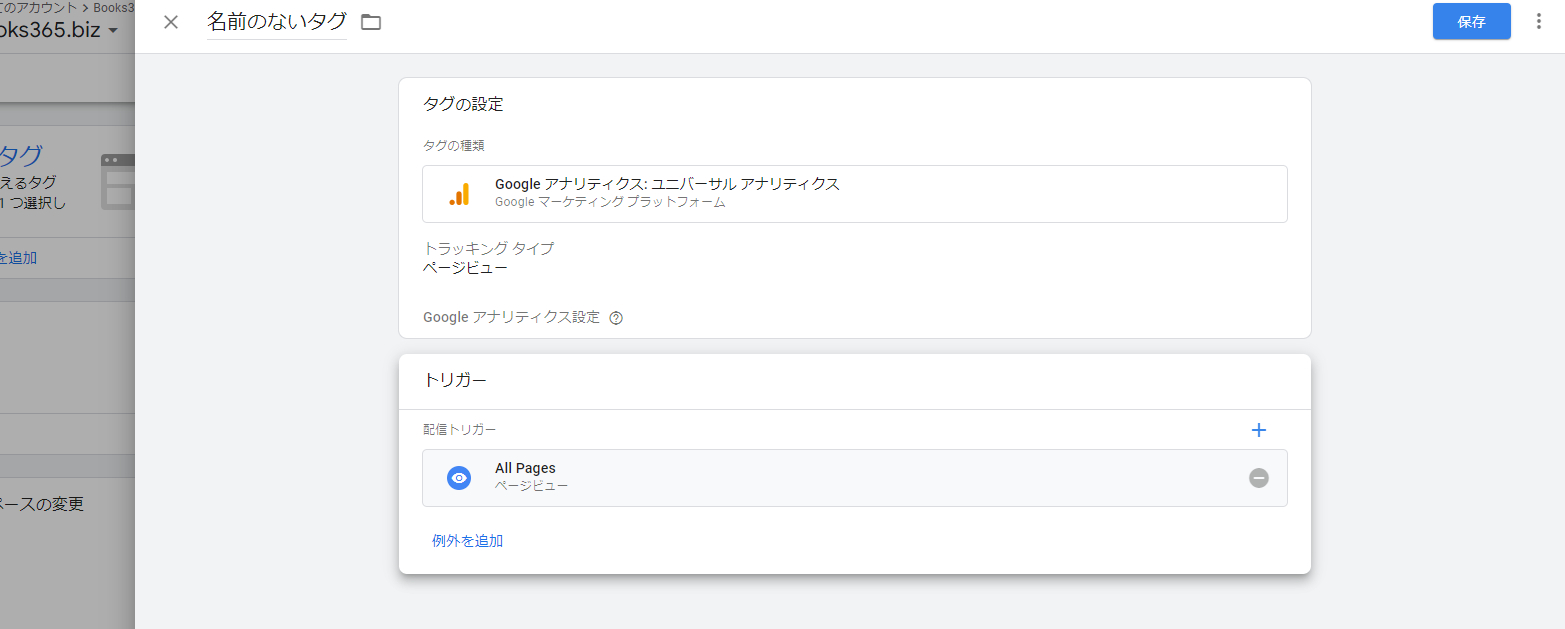Click the blue を追加 link in the sidebar
The width and height of the screenshot is (1565, 629).
coord(20,257)
